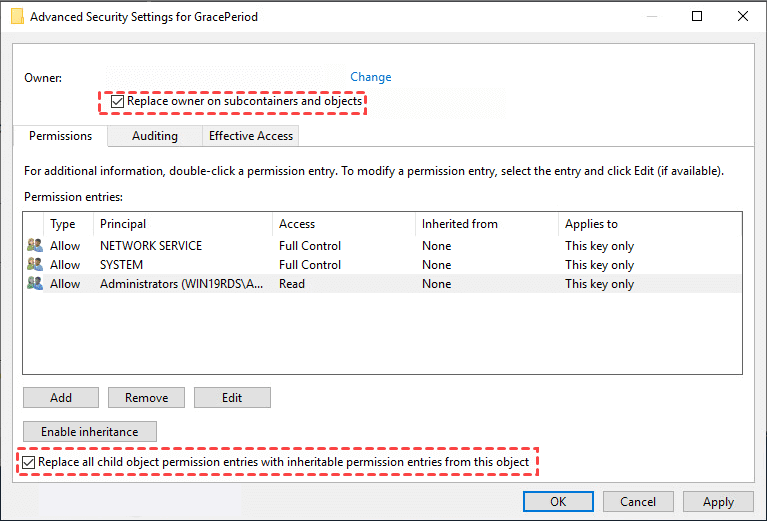Click the Change owner link
Screen dimensions: 767x521
[x=370, y=77]
